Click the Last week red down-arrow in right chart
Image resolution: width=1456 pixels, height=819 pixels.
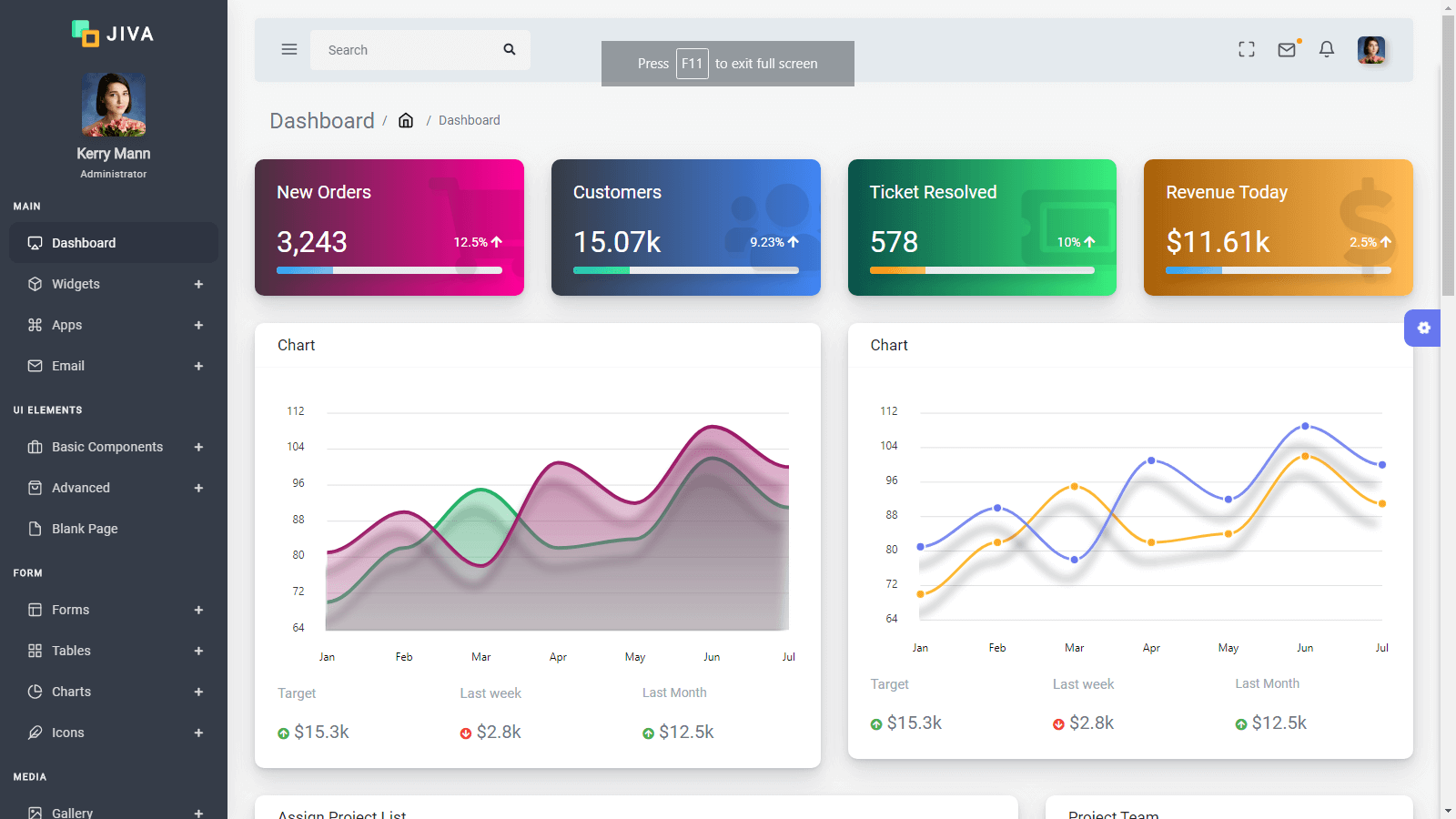(1058, 724)
